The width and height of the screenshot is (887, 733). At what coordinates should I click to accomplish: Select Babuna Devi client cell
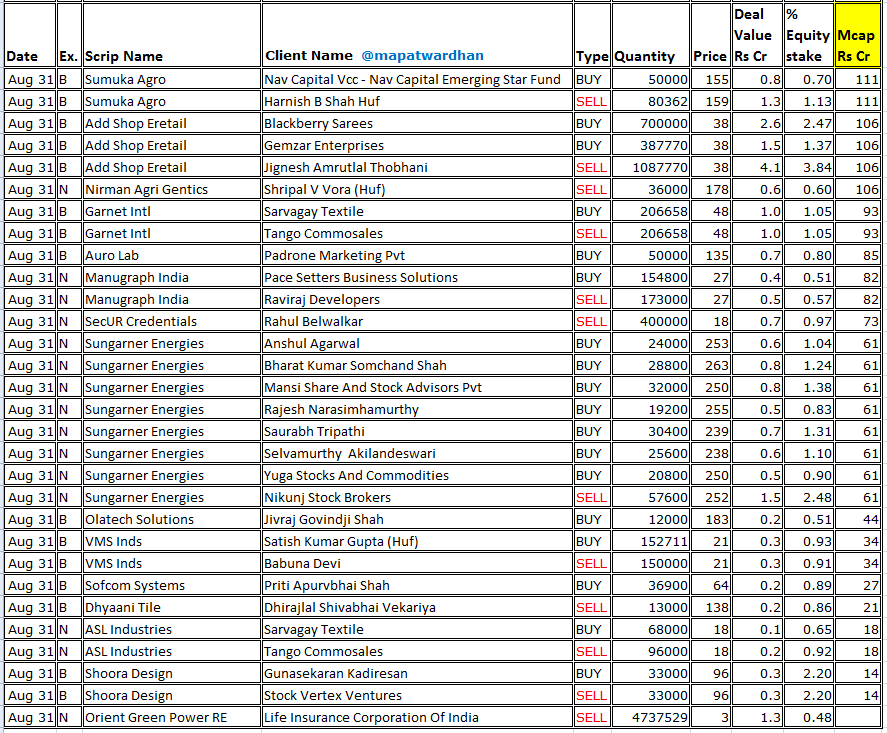[x=417, y=564]
